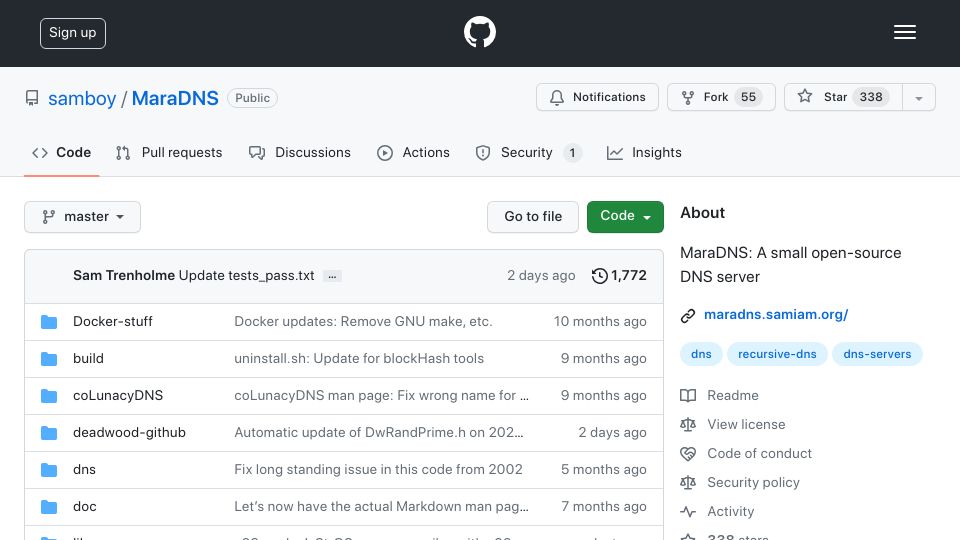Open the Star lists dropdown arrow
This screenshot has height=540, width=960.
click(918, 97)
